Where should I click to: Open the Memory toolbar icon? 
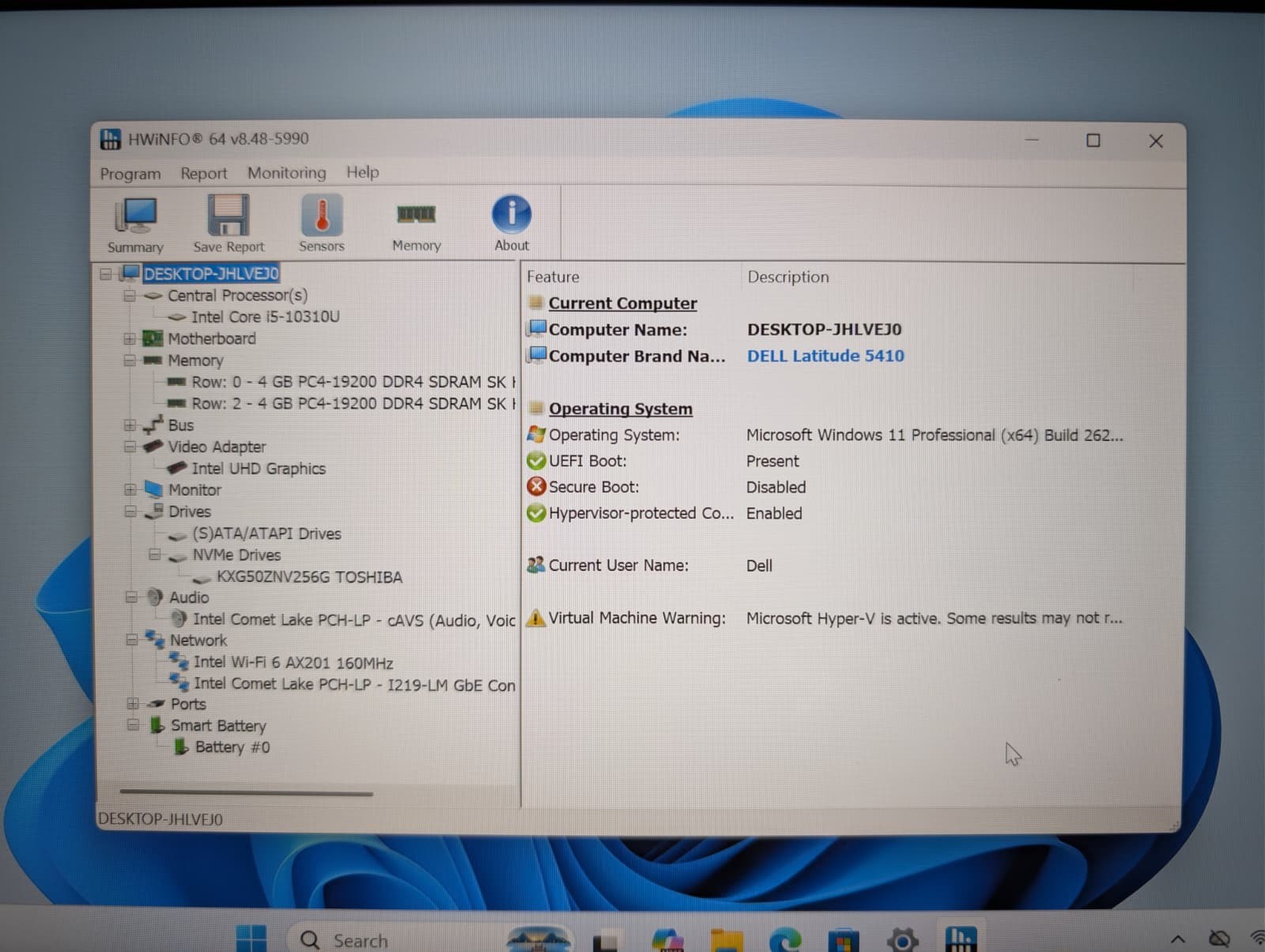tap(416, 213)
